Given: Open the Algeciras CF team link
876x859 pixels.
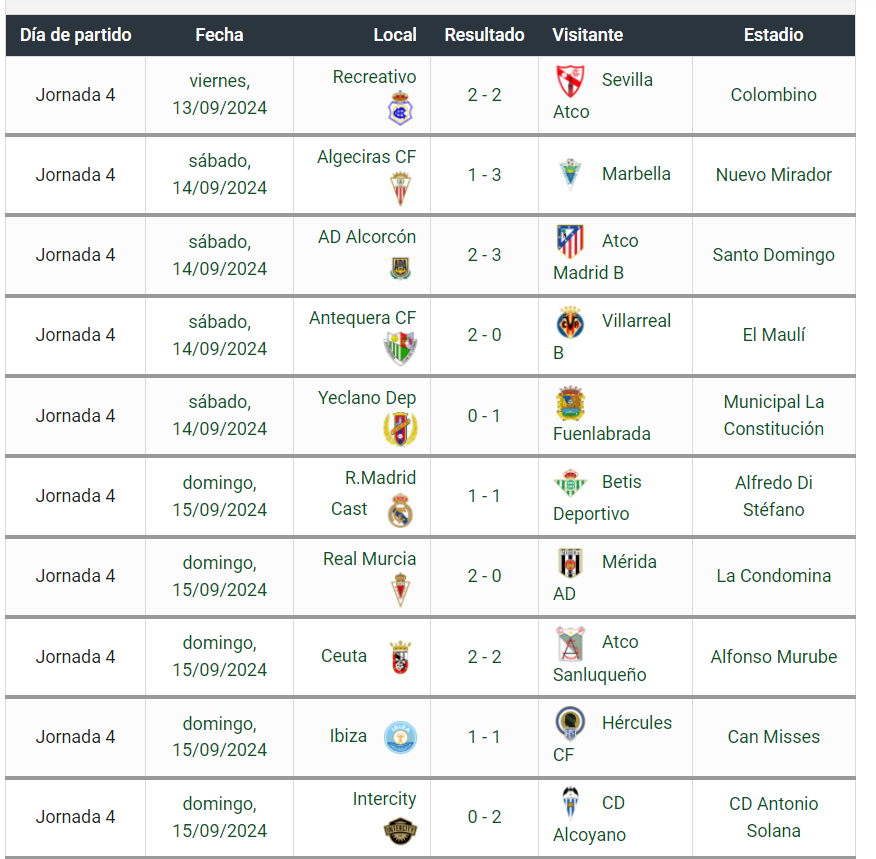Looking at the screenshot, I should click(x=366, y=157).
